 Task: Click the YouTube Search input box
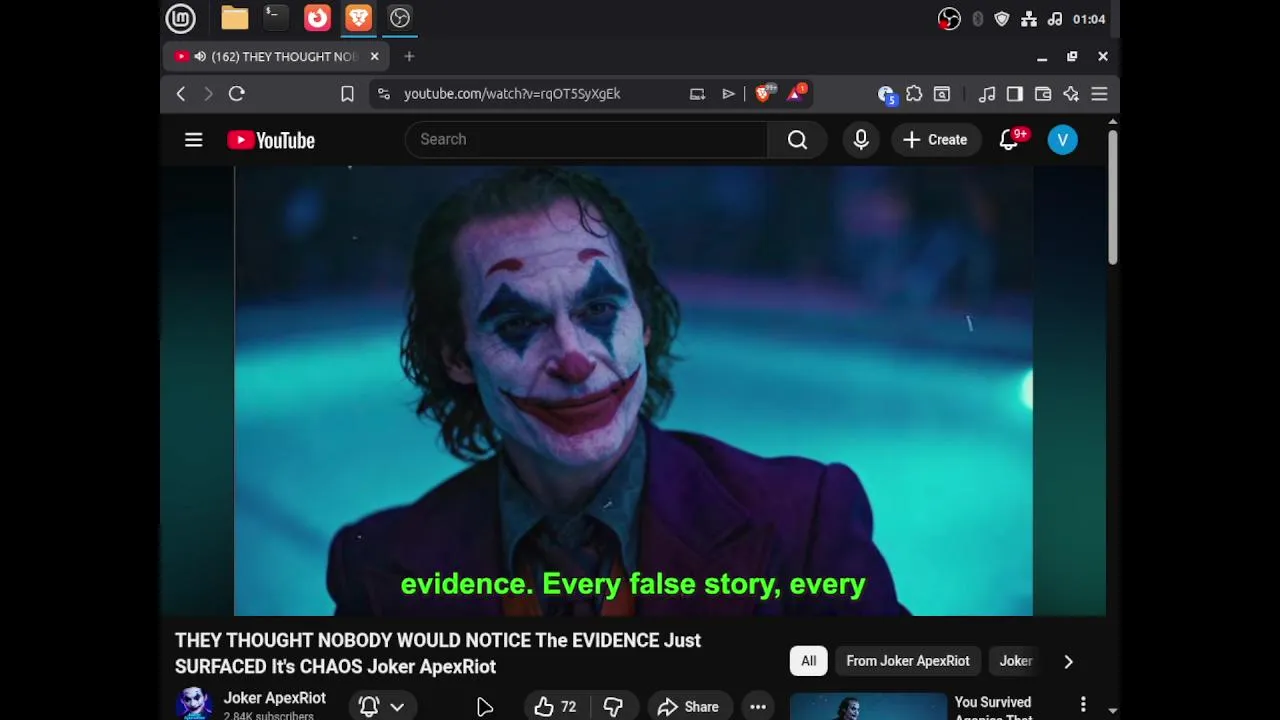pyautogui.click(x=586, y=140)
